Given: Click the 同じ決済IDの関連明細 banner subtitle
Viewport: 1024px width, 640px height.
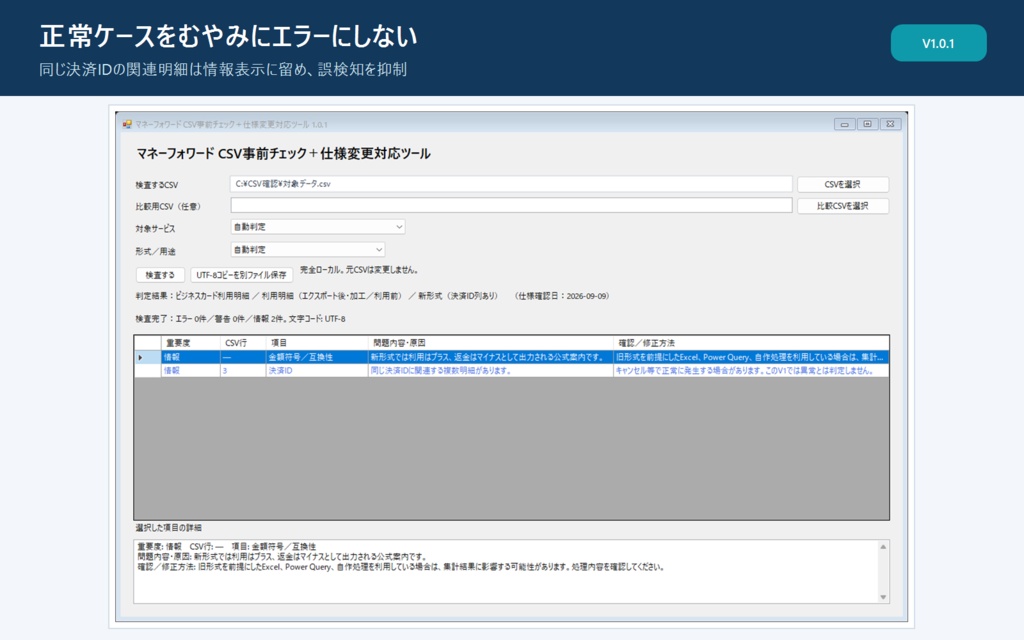Looking at the screenshot, I should [x=223, y=69].
